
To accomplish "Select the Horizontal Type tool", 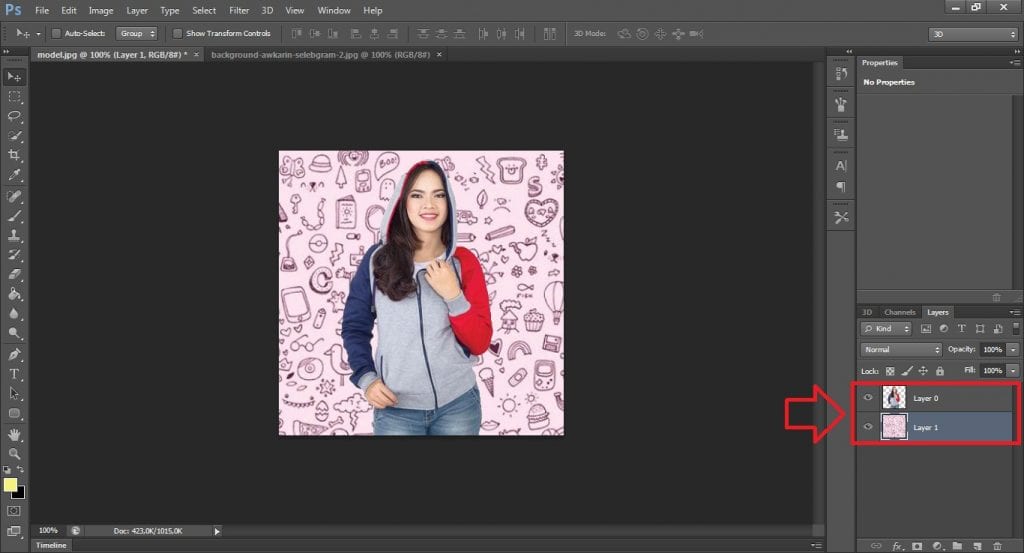I will tap(14, 373).
